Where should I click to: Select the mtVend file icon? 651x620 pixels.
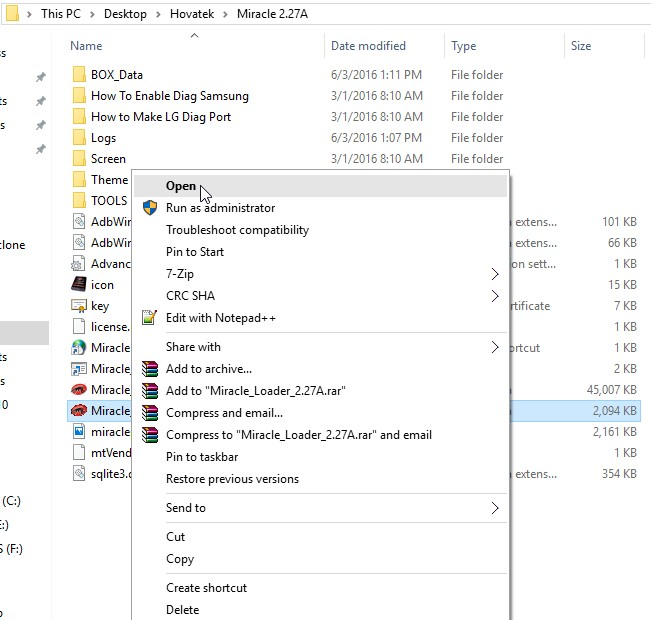[x=79, y=452]
